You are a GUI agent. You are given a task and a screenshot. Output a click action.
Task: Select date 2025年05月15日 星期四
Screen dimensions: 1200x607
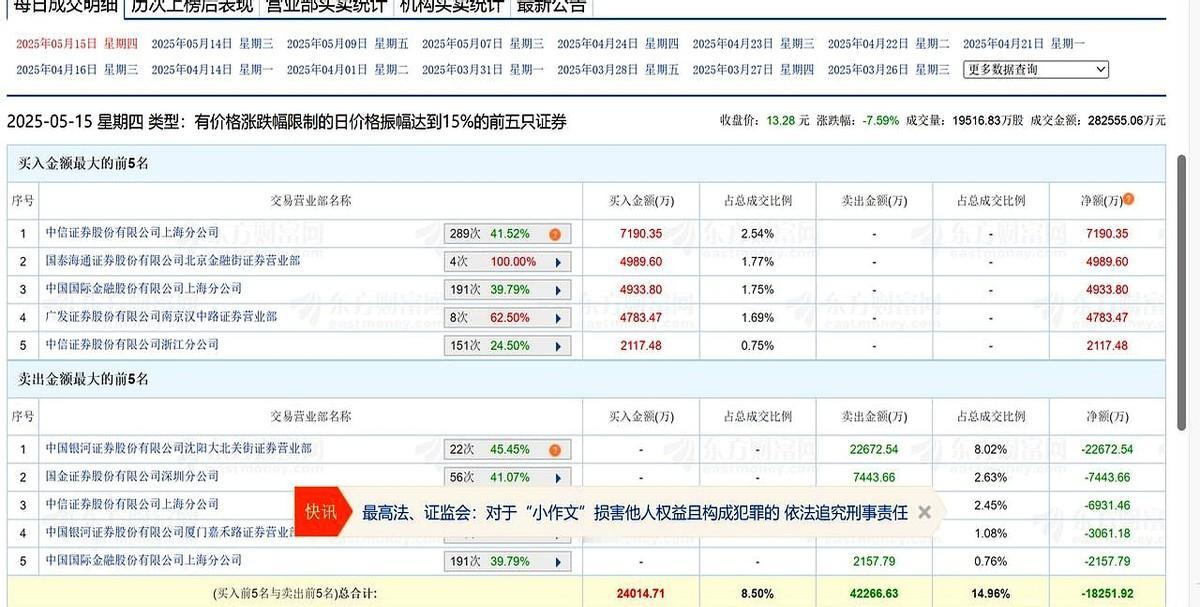(77, 44)
